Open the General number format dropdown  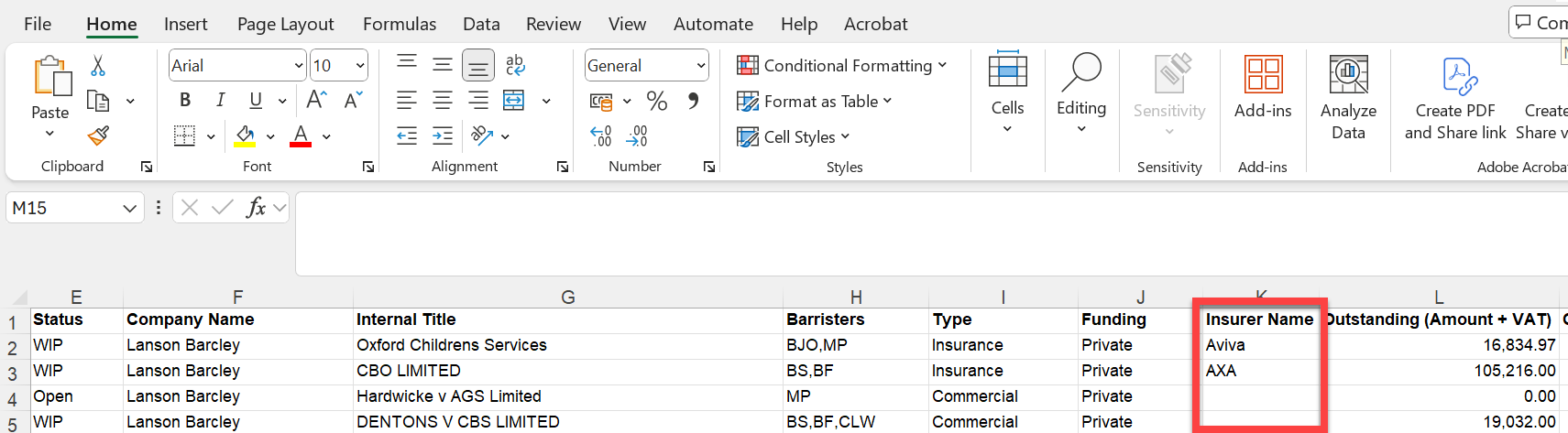pyautogui.click(x=701, y=66)
